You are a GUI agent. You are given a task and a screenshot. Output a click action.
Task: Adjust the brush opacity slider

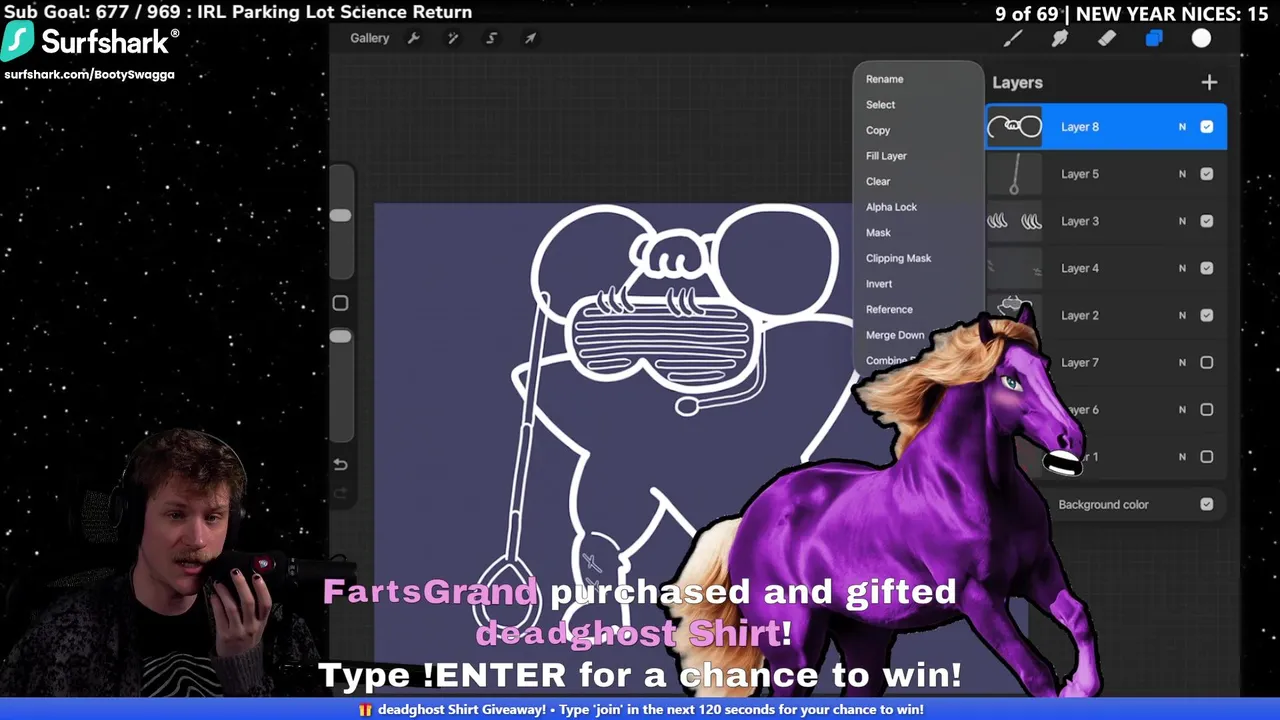pos(340,336)
